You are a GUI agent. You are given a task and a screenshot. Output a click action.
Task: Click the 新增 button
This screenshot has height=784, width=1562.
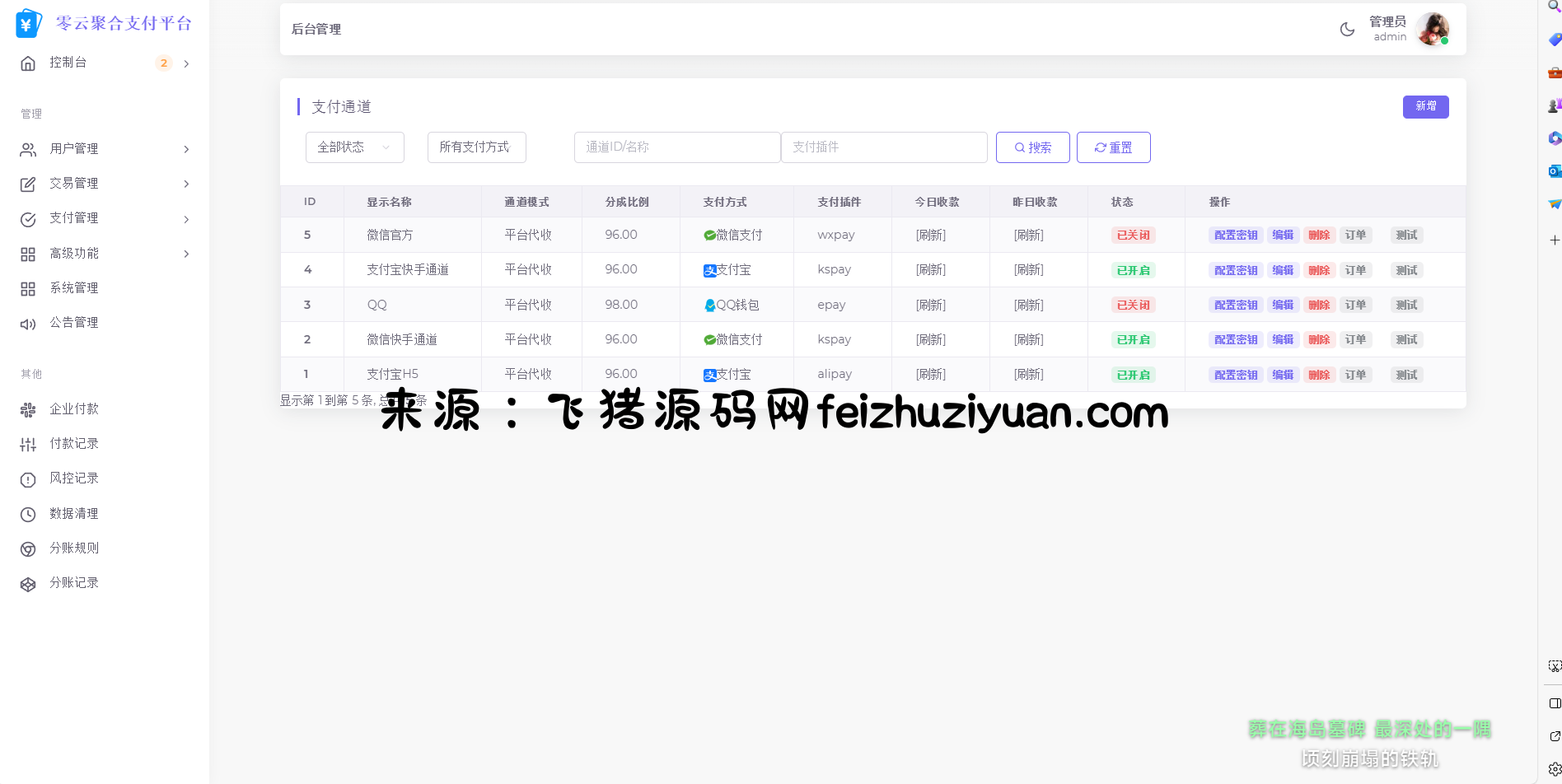[x=1425, y=107]
